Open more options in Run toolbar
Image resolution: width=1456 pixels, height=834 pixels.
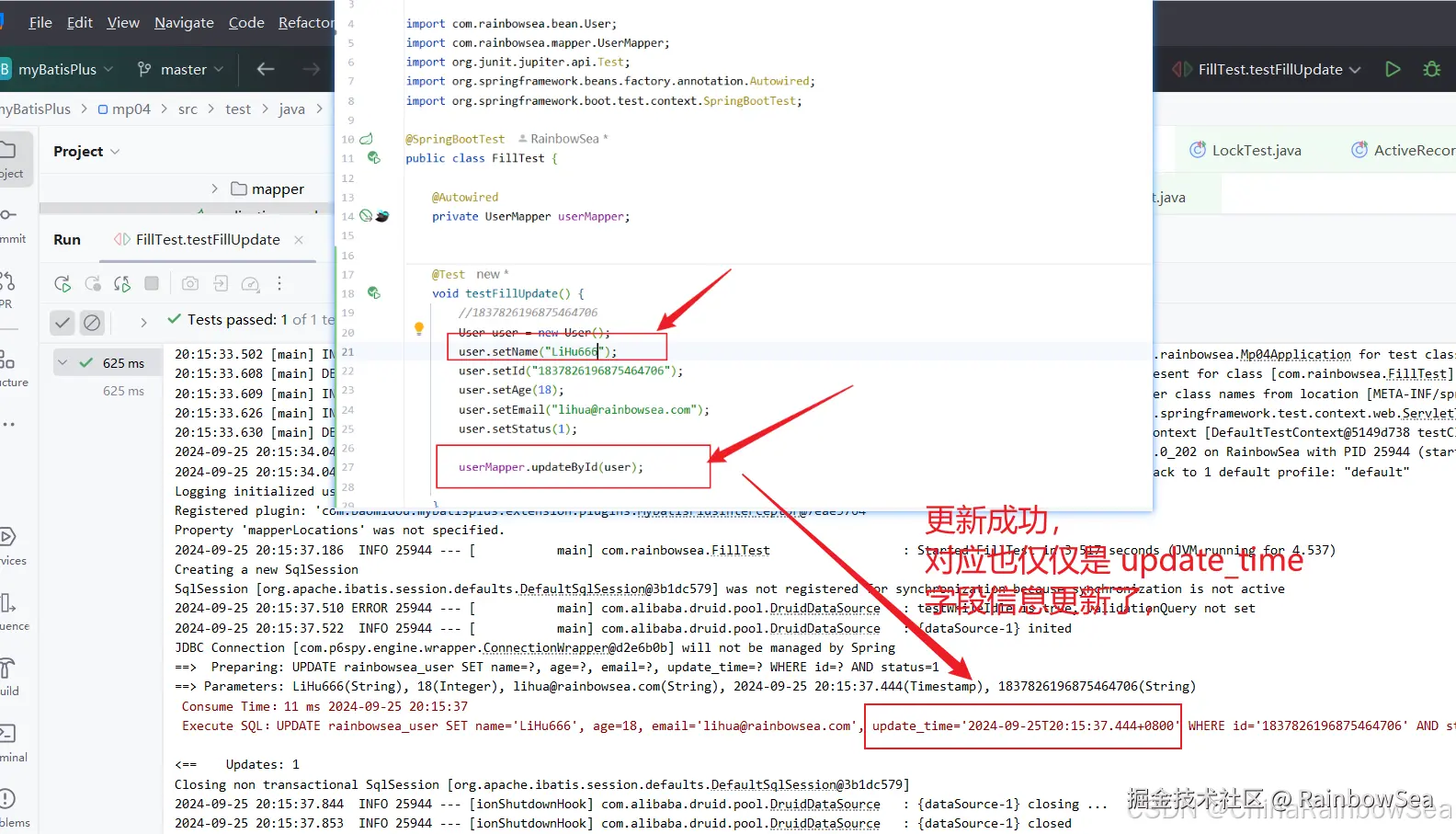pyautogui.click(x=279, y=284)
